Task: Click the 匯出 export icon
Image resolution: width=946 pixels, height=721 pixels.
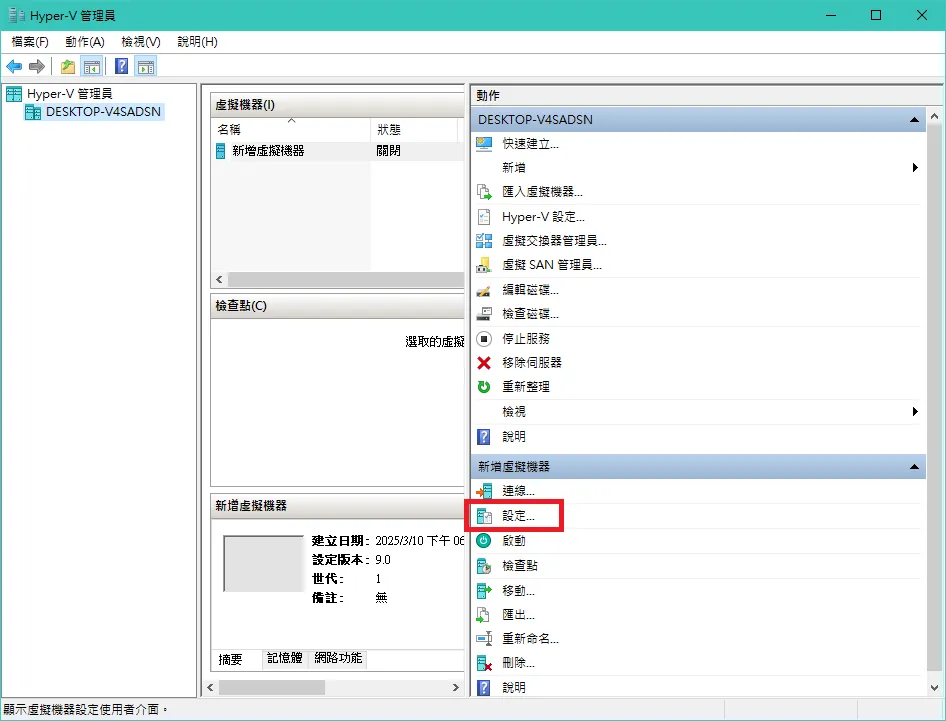Action: coord(484,615)
